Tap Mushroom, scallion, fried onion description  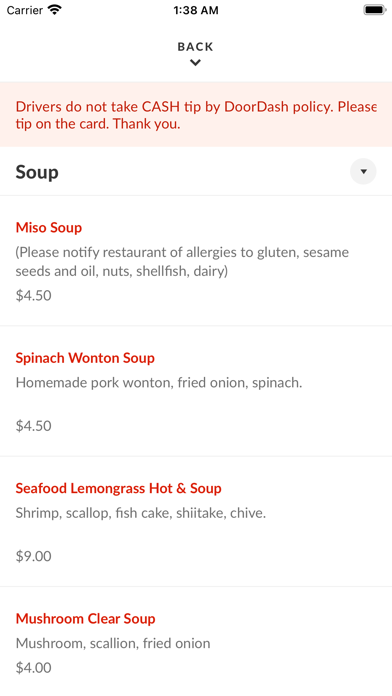(x=113, y=643)
